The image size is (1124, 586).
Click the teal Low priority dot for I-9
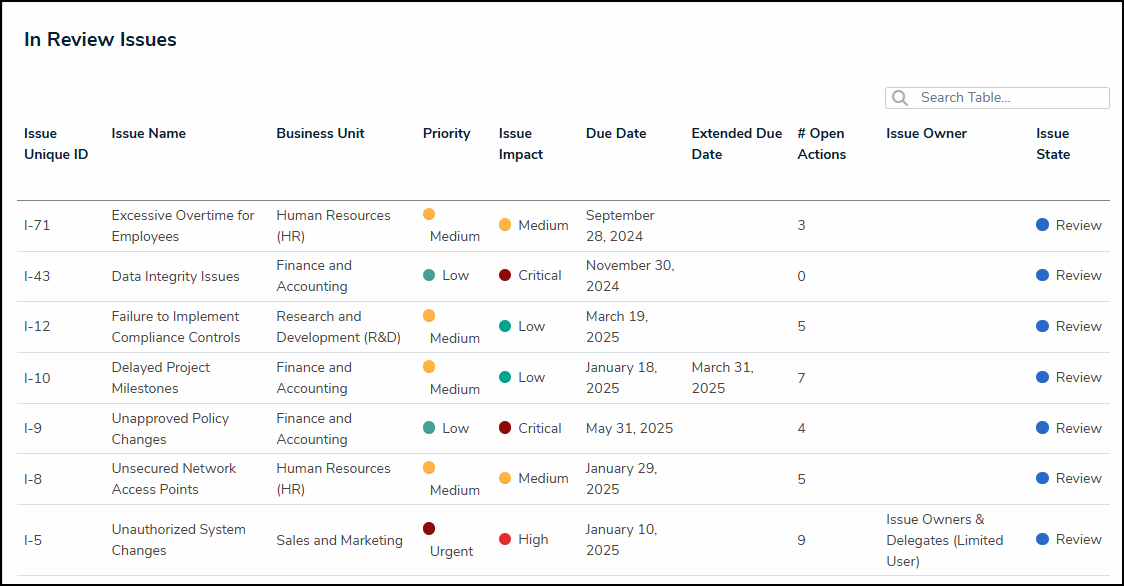[x=429, y=428]
